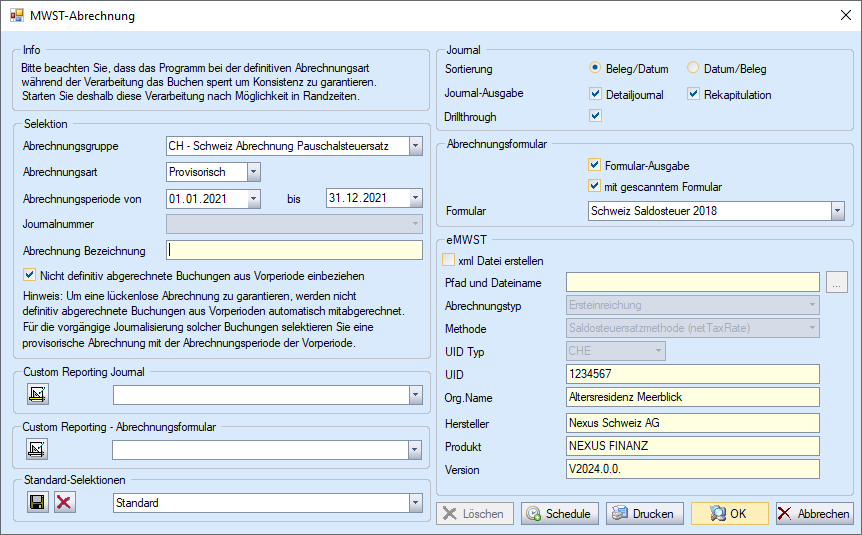Expand the Abrechnungsart Provisorisch dropdown
The height and width of the screenshot is (535, 862).
(x=253, y=172)
